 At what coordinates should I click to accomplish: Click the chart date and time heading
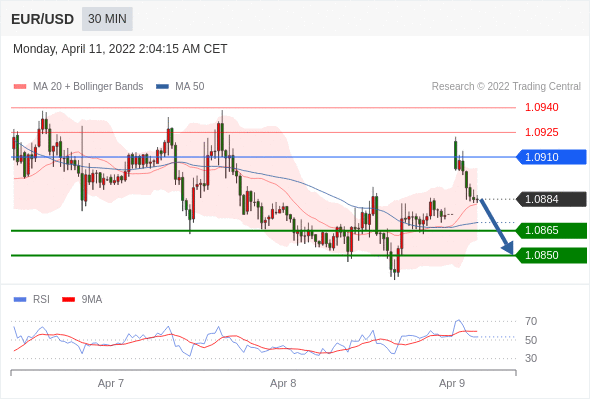[120, 49]
